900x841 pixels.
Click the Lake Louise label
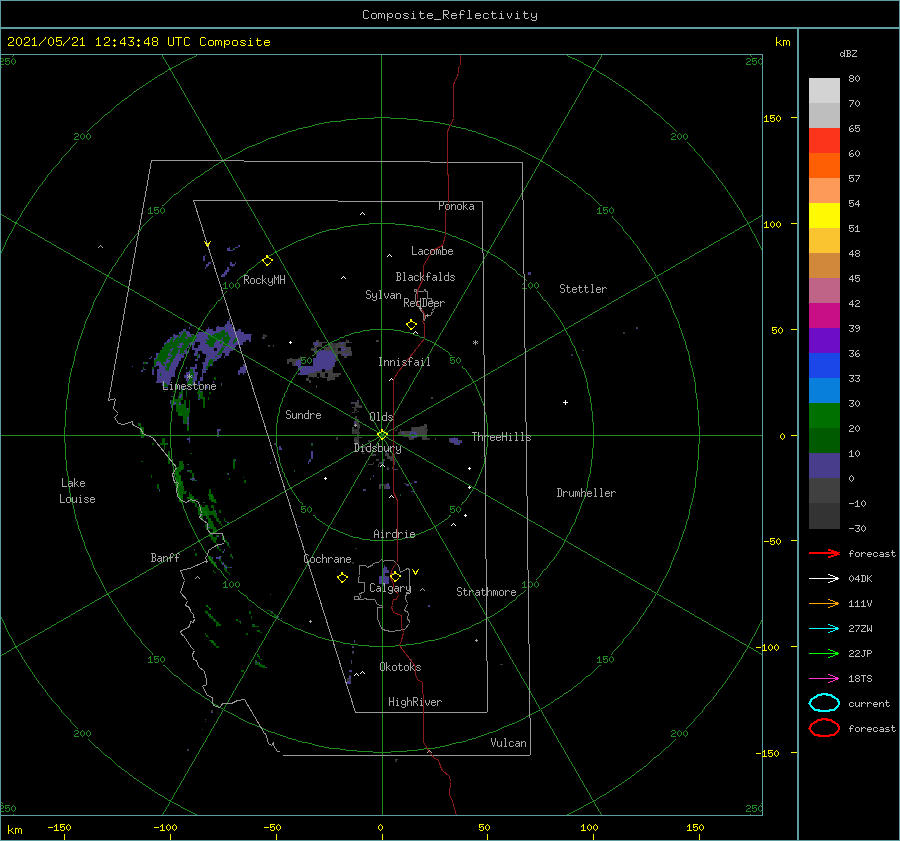click(x=77, y=491)
